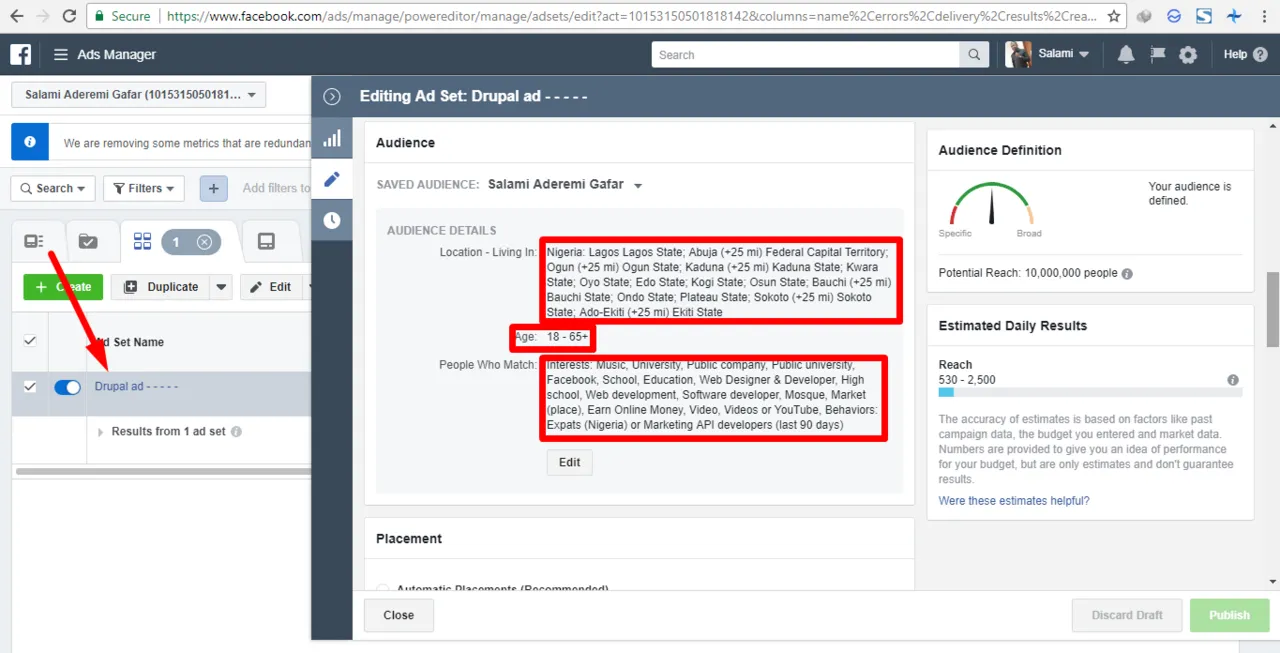Screen dimensions: 1280x653
Task: Click the green Create button
Action: (63, 287)
